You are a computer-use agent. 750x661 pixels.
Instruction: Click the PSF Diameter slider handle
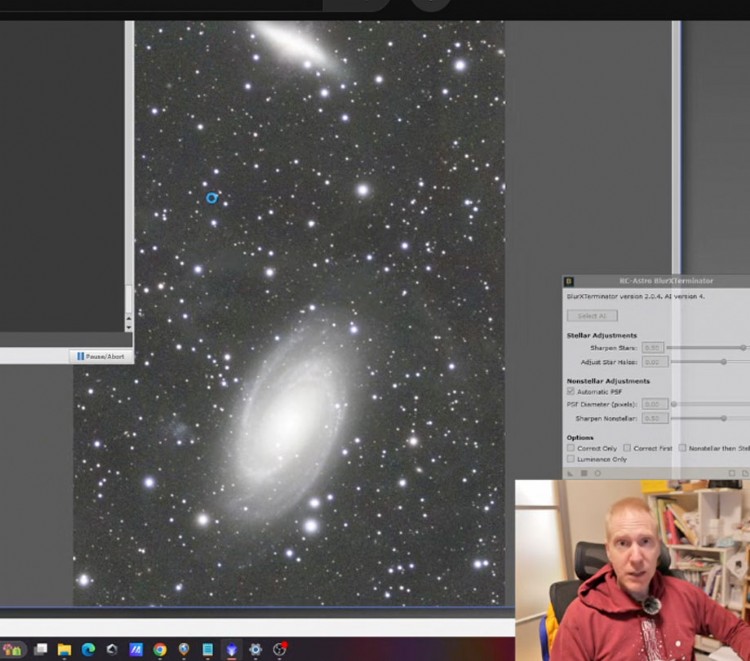(674, 404)
